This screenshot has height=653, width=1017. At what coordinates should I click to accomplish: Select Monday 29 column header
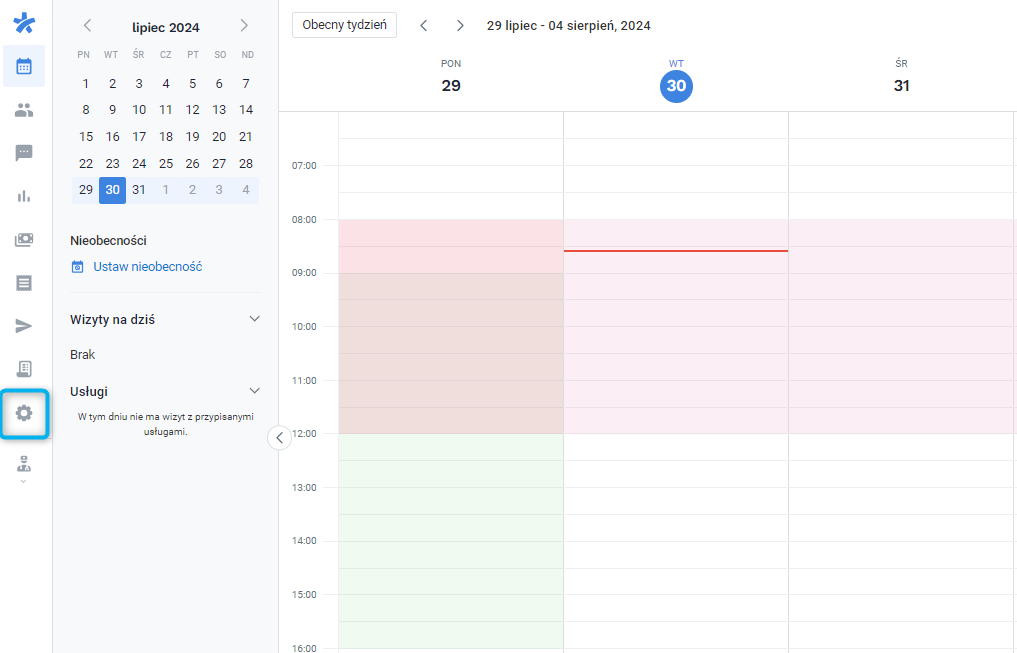click(451, 78)
